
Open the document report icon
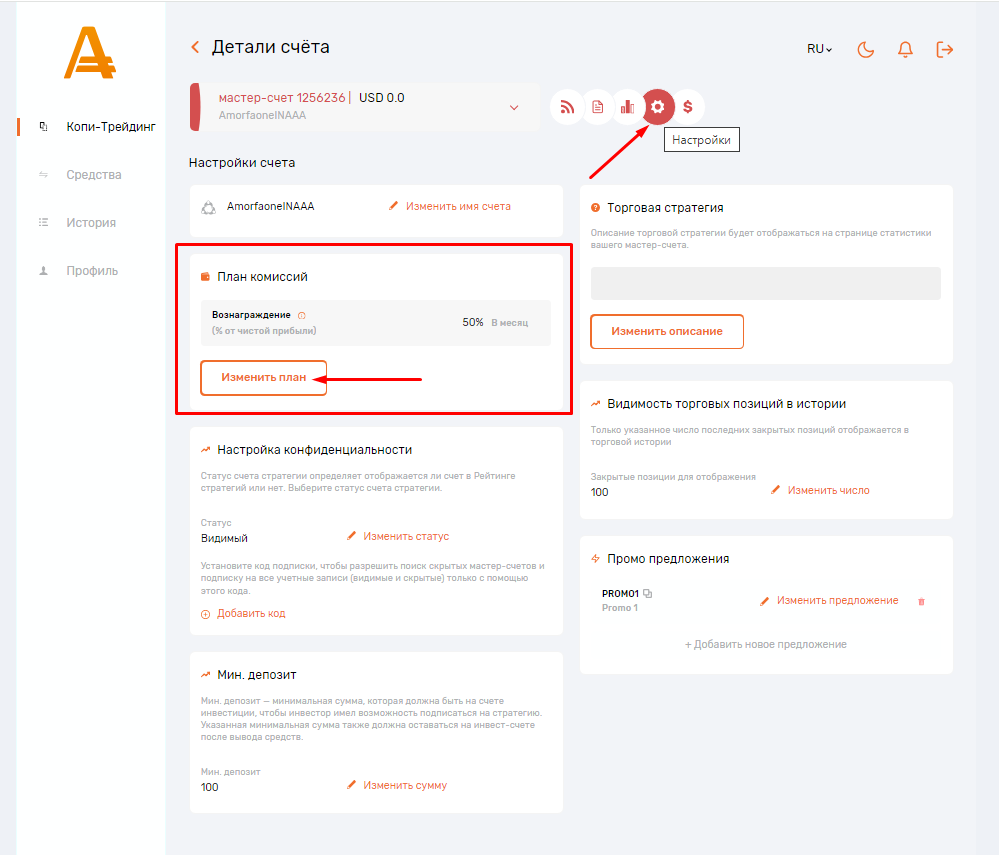click(x=598, y=107)
